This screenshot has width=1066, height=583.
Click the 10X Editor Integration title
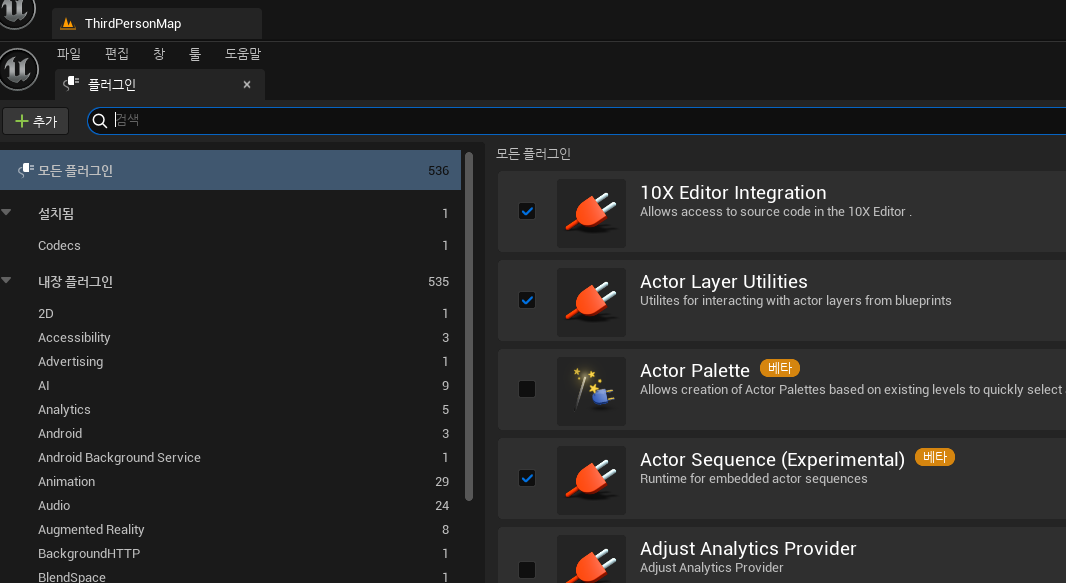click(733, 193)
